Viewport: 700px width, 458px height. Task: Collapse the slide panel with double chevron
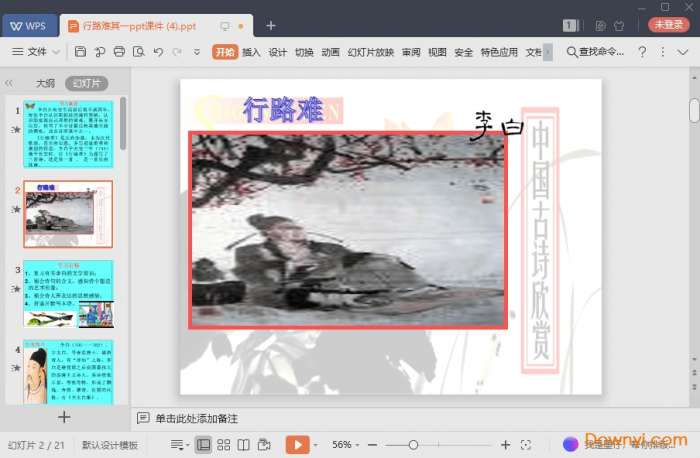click(10, 84)
